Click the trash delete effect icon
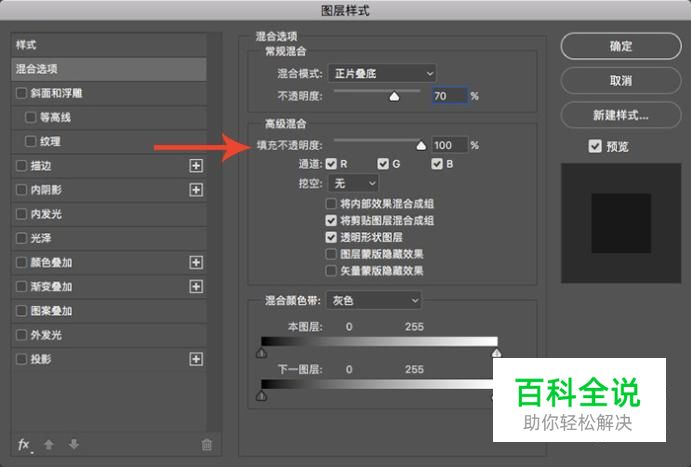The width and height of the screenshot is (691, 467). click(207, 445)
